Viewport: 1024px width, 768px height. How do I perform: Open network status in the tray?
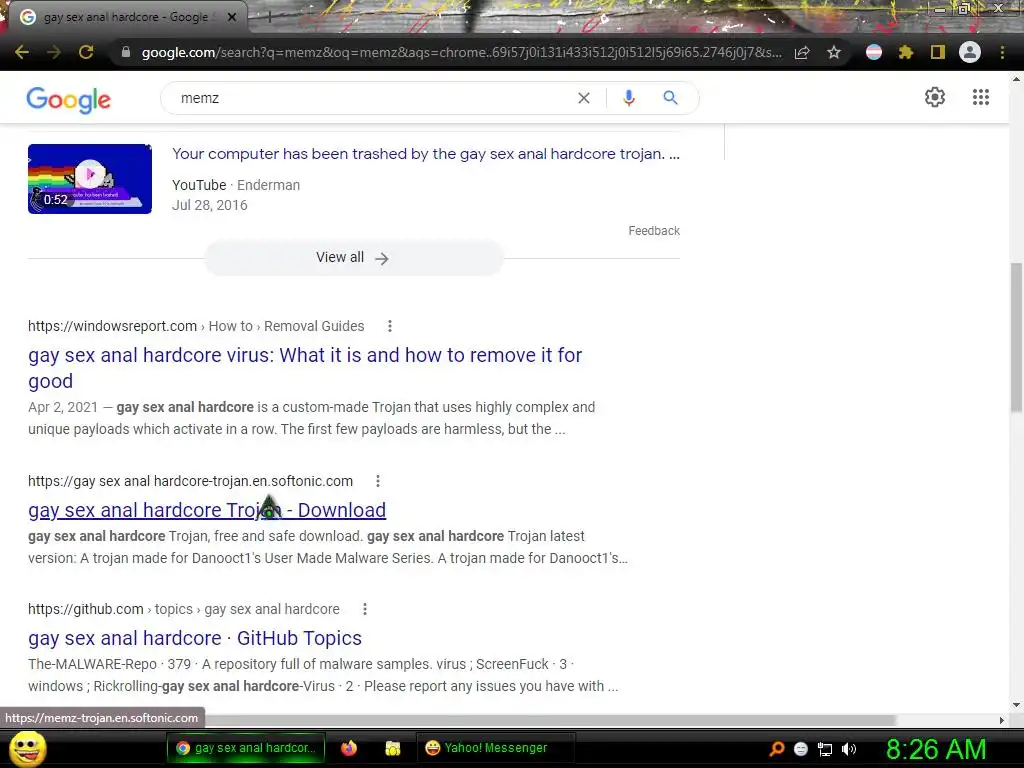click(825, 749)
